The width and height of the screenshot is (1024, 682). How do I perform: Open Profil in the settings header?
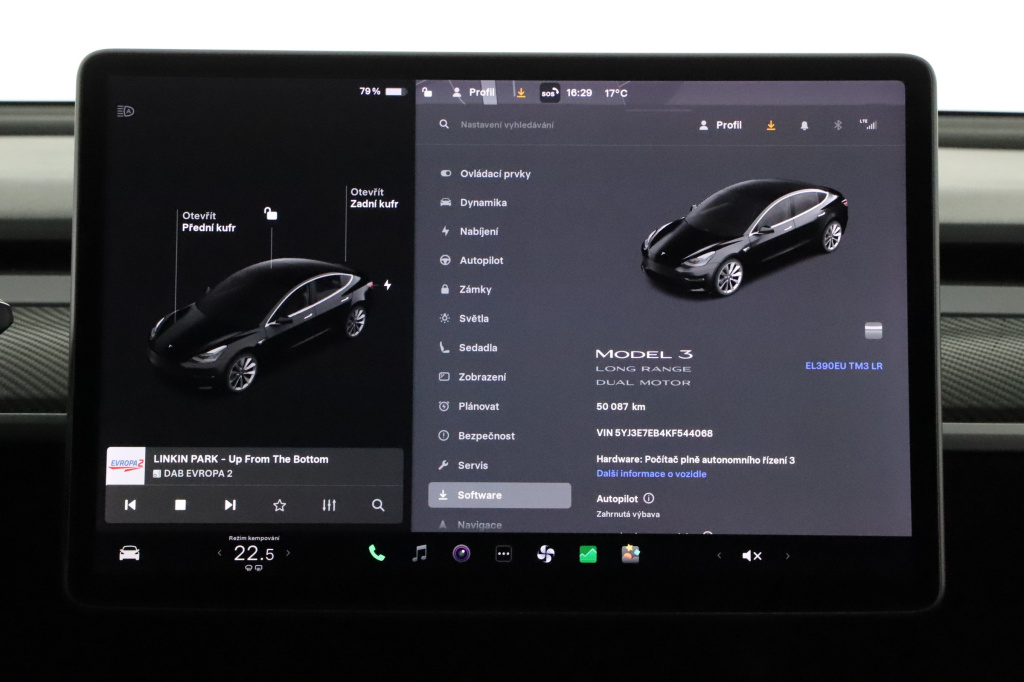(x=720, y=125)
